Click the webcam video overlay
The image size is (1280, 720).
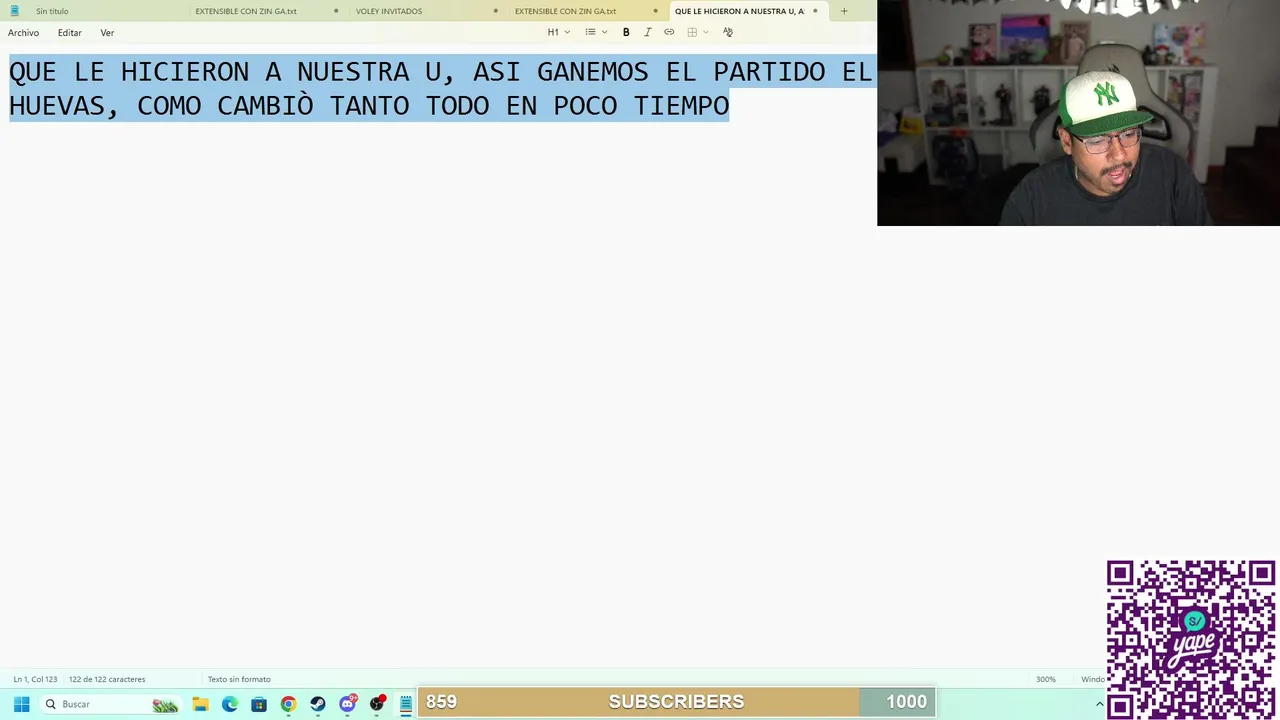[1078, 113]
